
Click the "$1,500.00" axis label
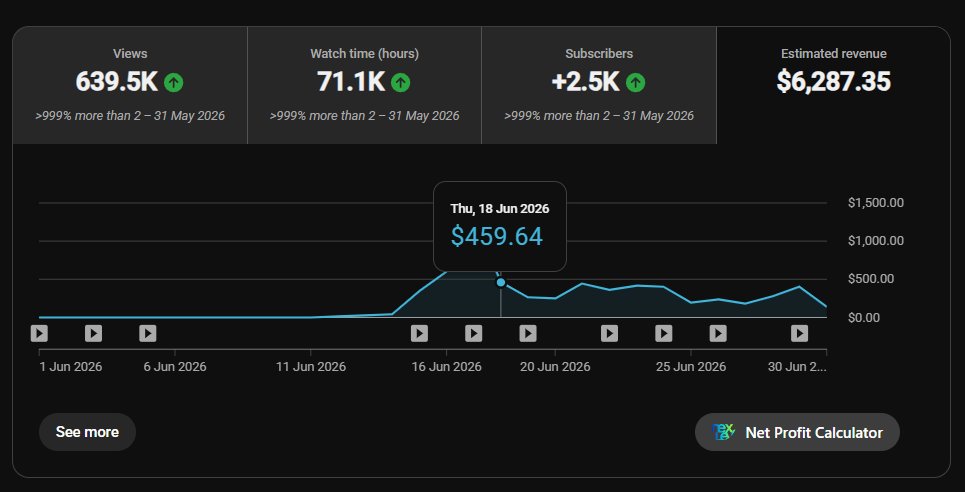click(876, 203)
